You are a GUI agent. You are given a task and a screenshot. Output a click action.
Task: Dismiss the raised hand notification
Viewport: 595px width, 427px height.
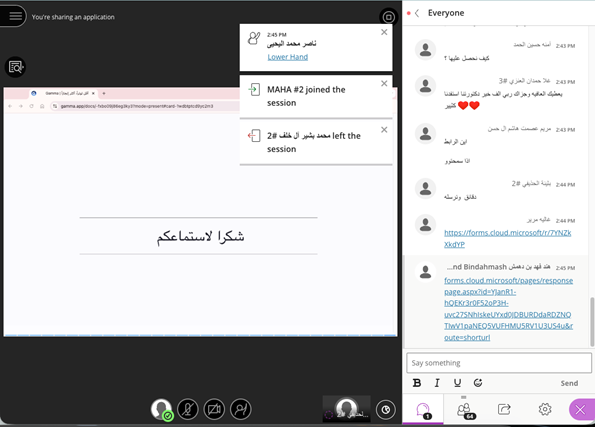pyautogui.click(x=384, y=32)
